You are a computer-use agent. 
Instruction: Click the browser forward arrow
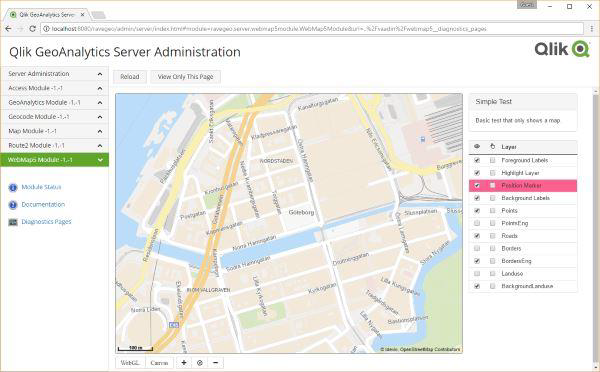point(21,29)
